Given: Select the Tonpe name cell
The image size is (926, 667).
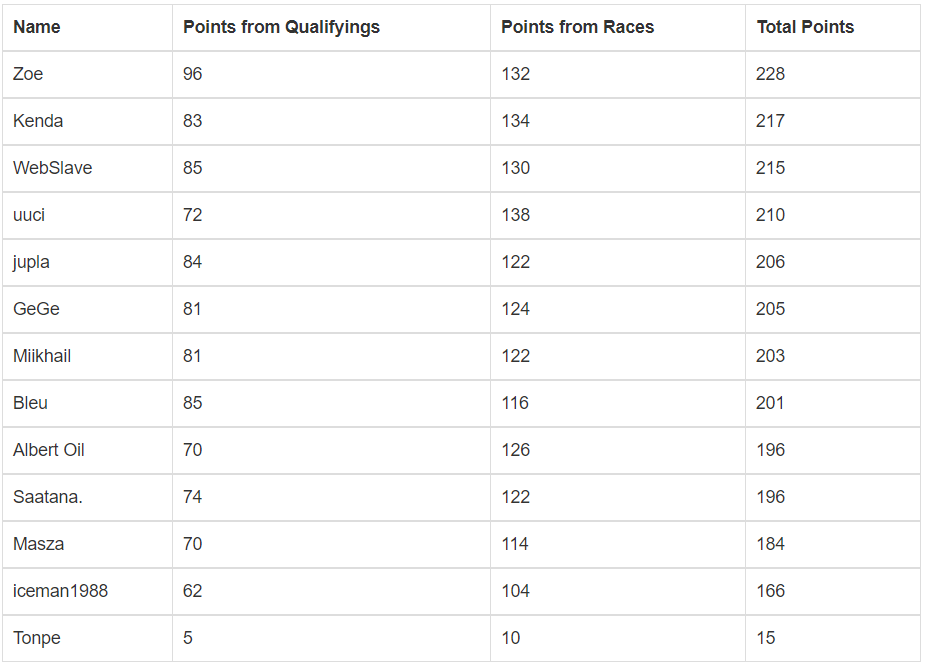Looking at the screenshot, I should pos(37,638).
